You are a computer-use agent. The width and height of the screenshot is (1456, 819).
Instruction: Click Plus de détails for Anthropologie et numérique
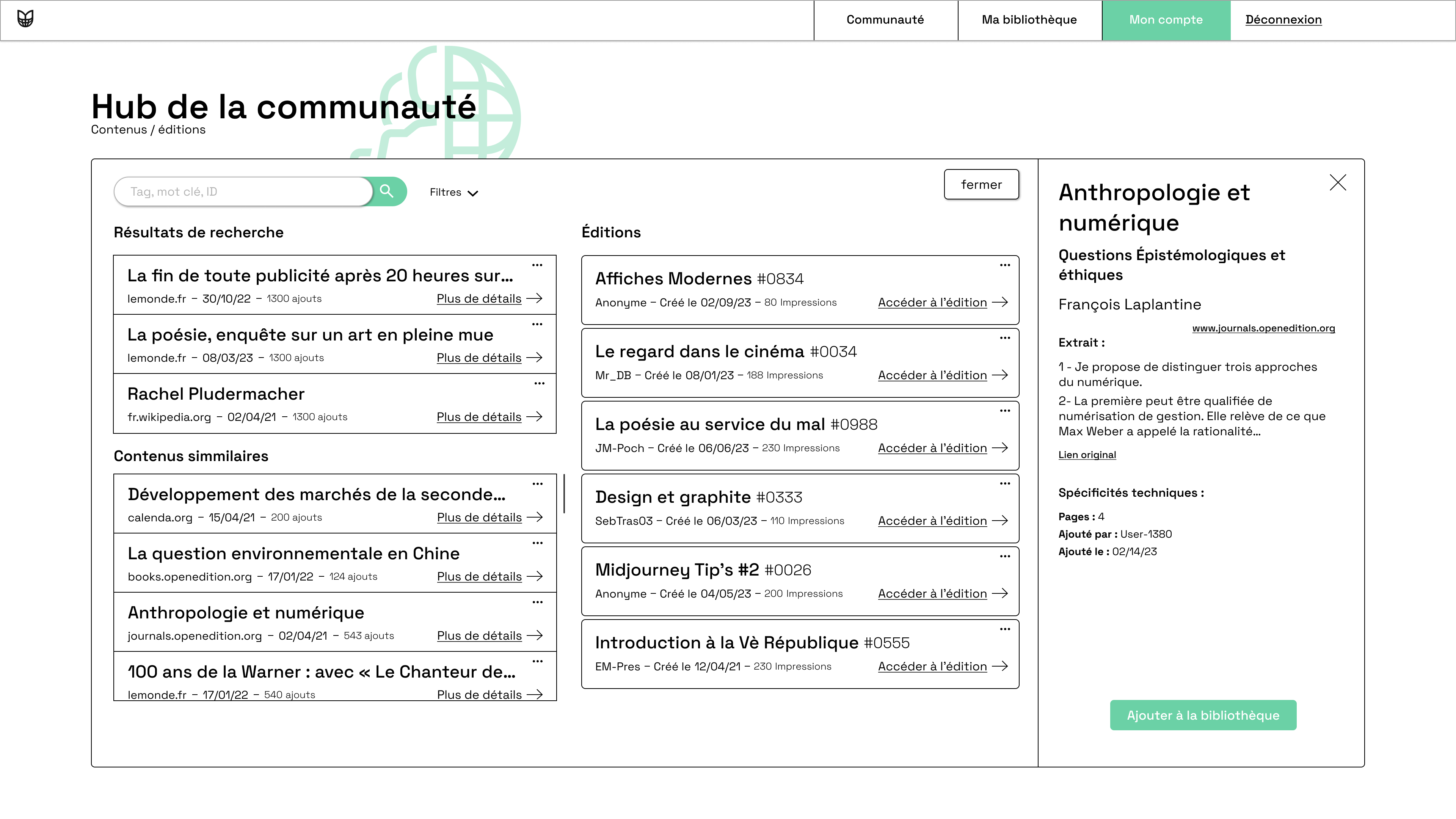(x=479, y=635)
